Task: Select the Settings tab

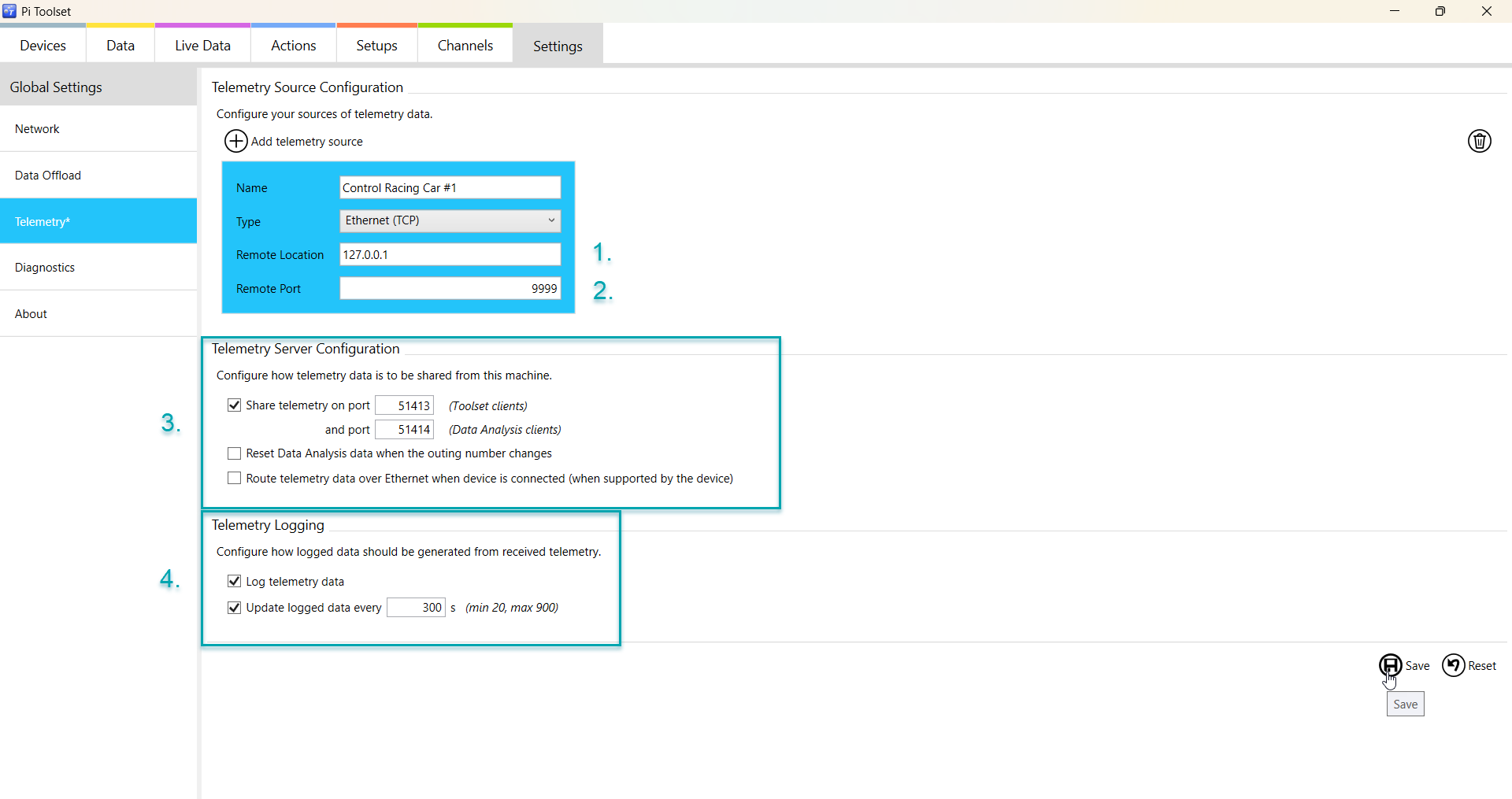Action: coord(558,46)
